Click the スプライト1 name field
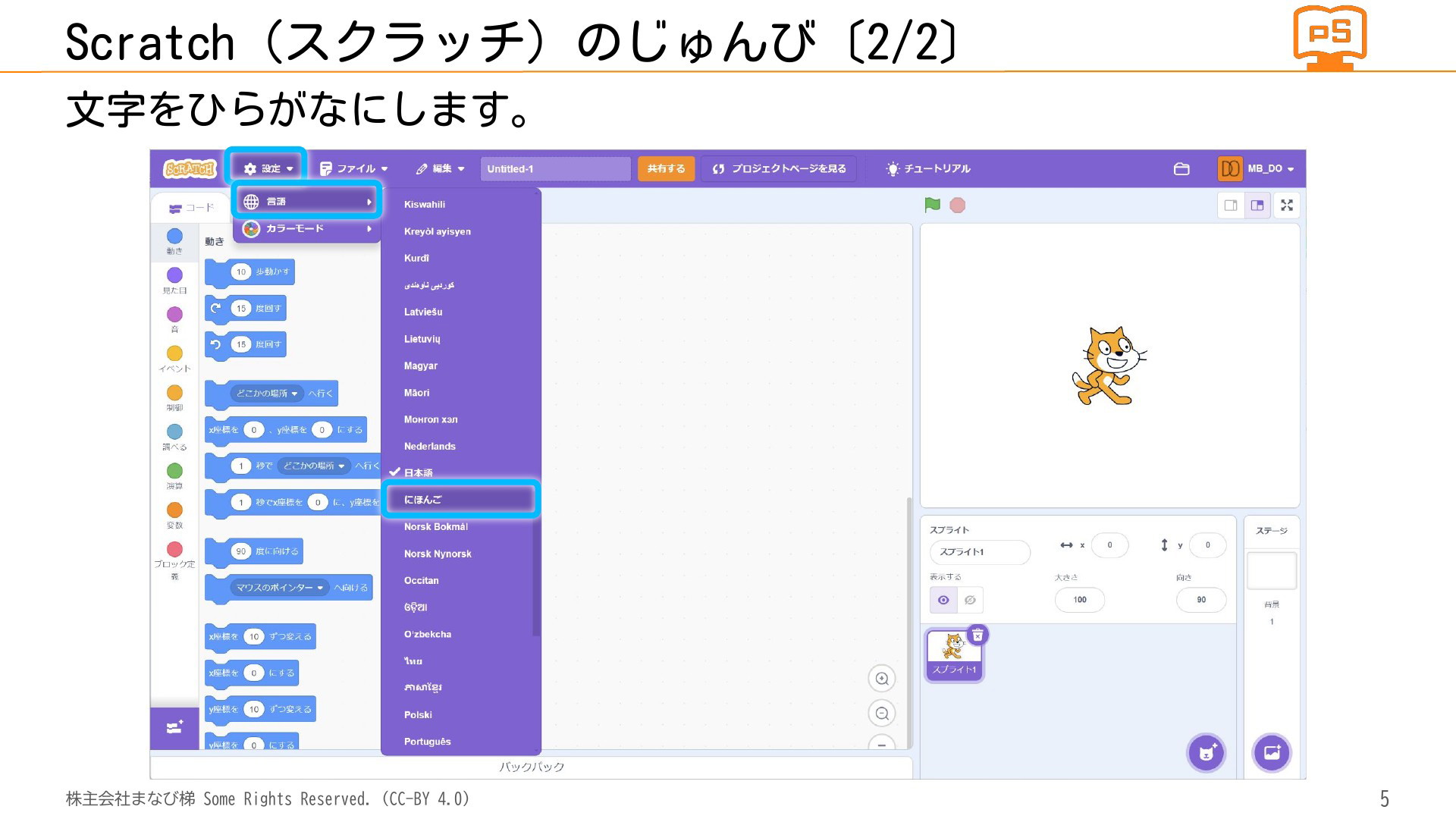Image resolution: width=1456 pixels, height=819 pixels. point(980,552)
